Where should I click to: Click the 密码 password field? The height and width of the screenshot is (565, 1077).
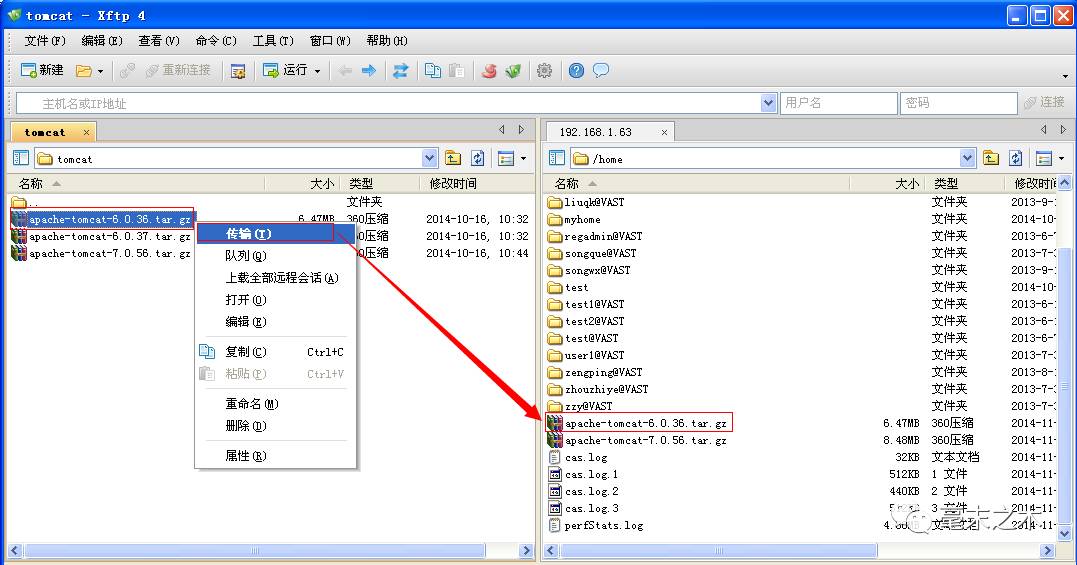tap(958, 104)
